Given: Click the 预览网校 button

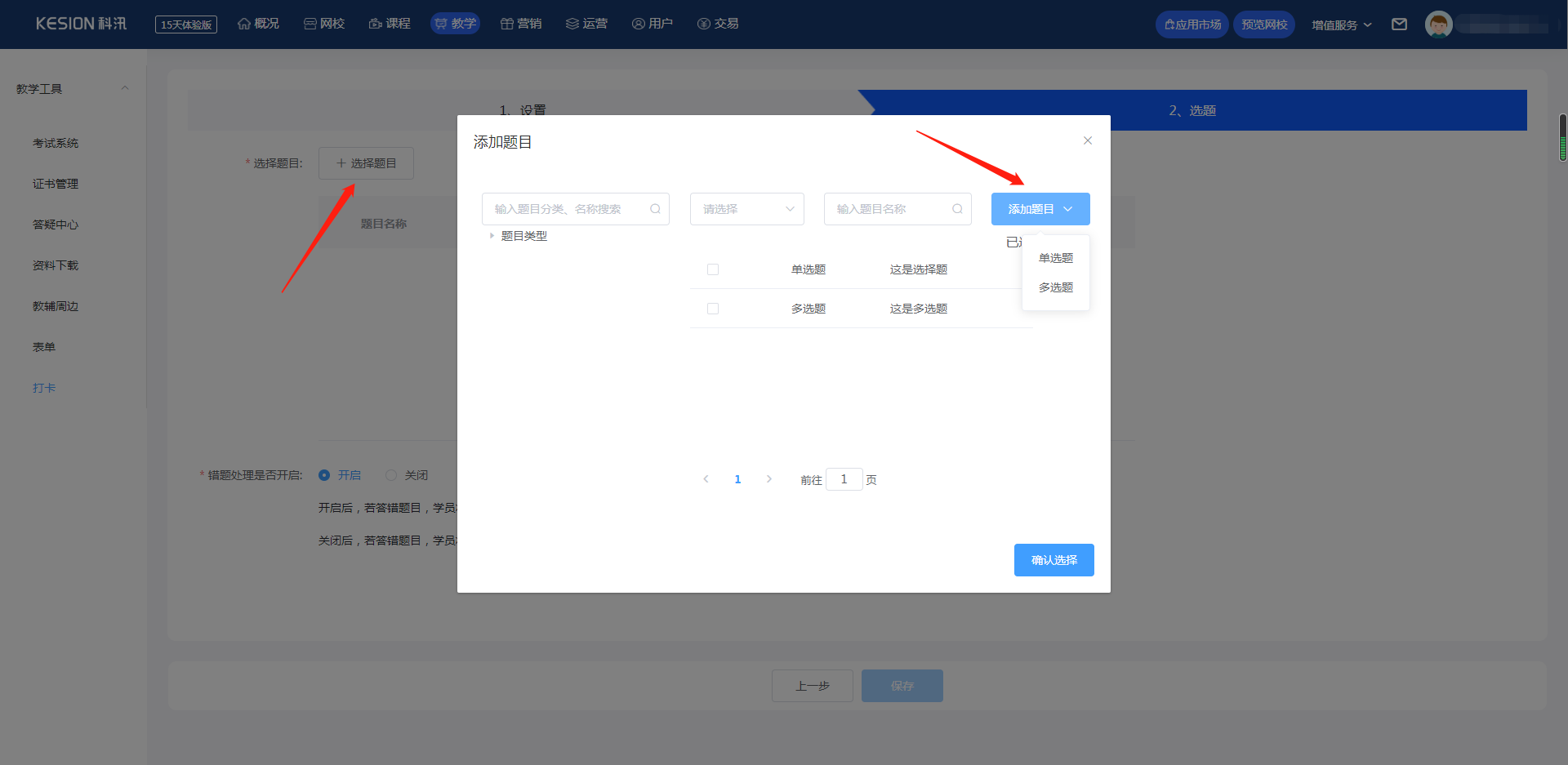Looking at the screenshot, I should coord(1264,24).
